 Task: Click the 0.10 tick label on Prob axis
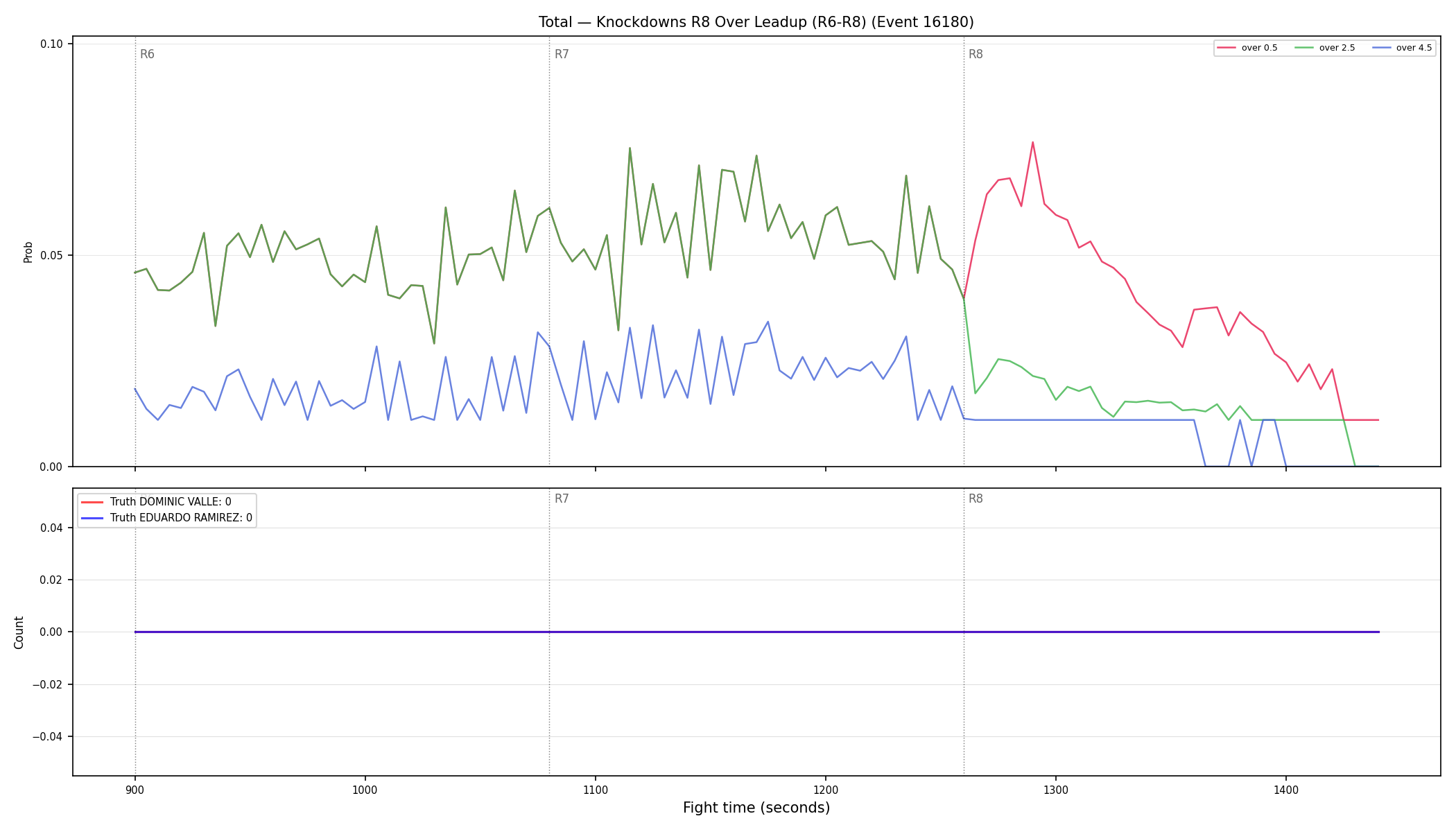point(51,44)
